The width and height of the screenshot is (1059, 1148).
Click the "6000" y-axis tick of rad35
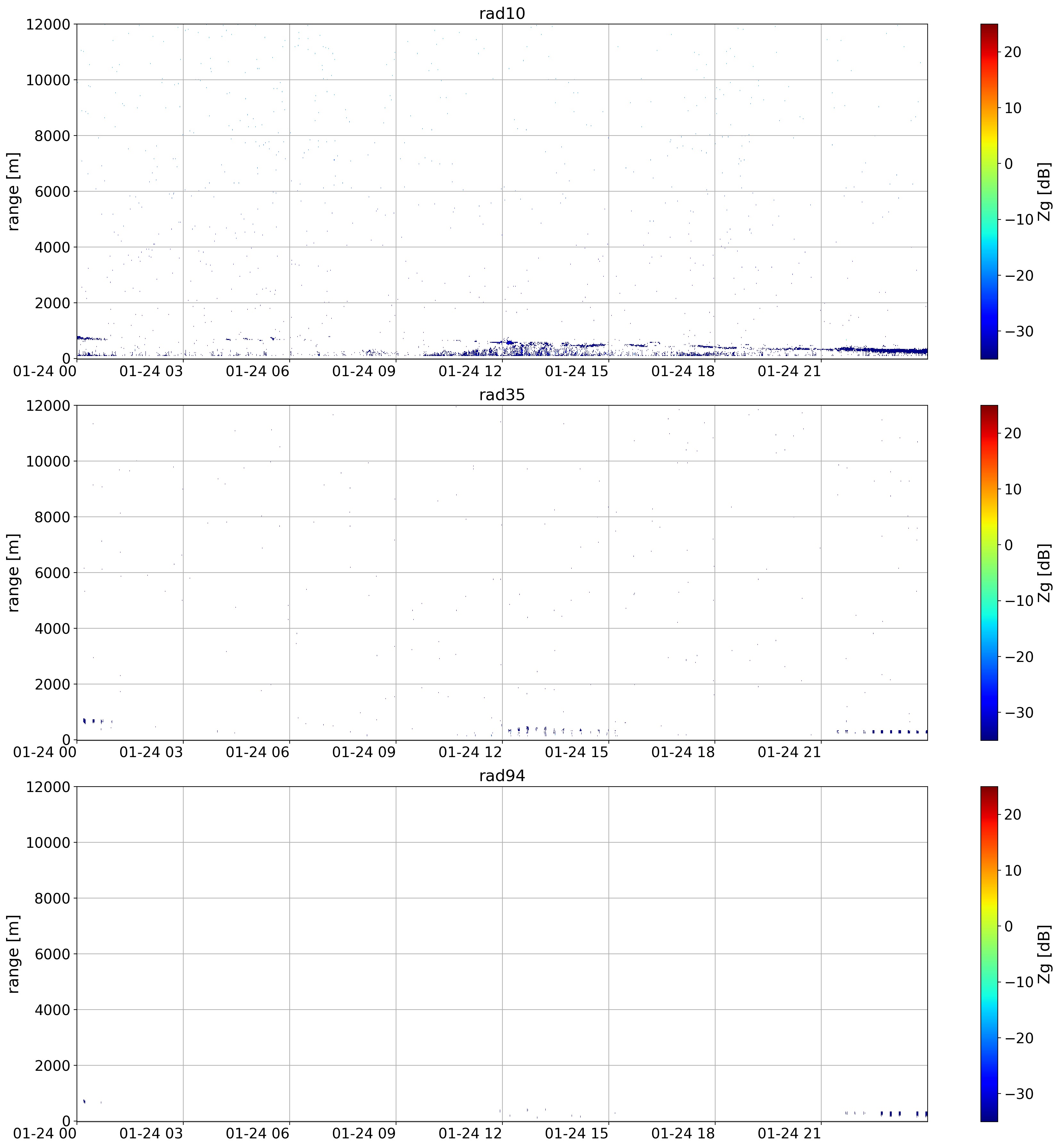pyautogui.click(x=53, y=573)
